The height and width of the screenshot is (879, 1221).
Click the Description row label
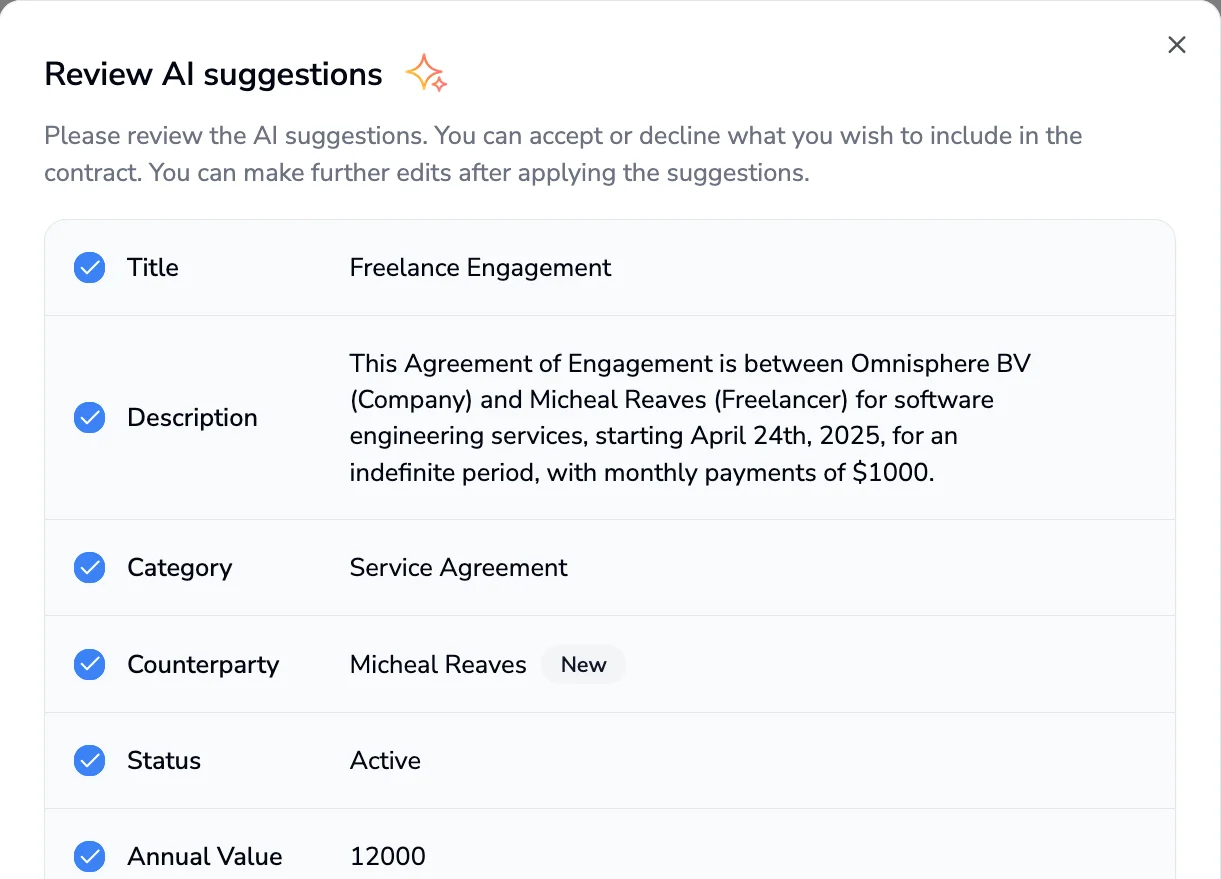tap(192, 417)
